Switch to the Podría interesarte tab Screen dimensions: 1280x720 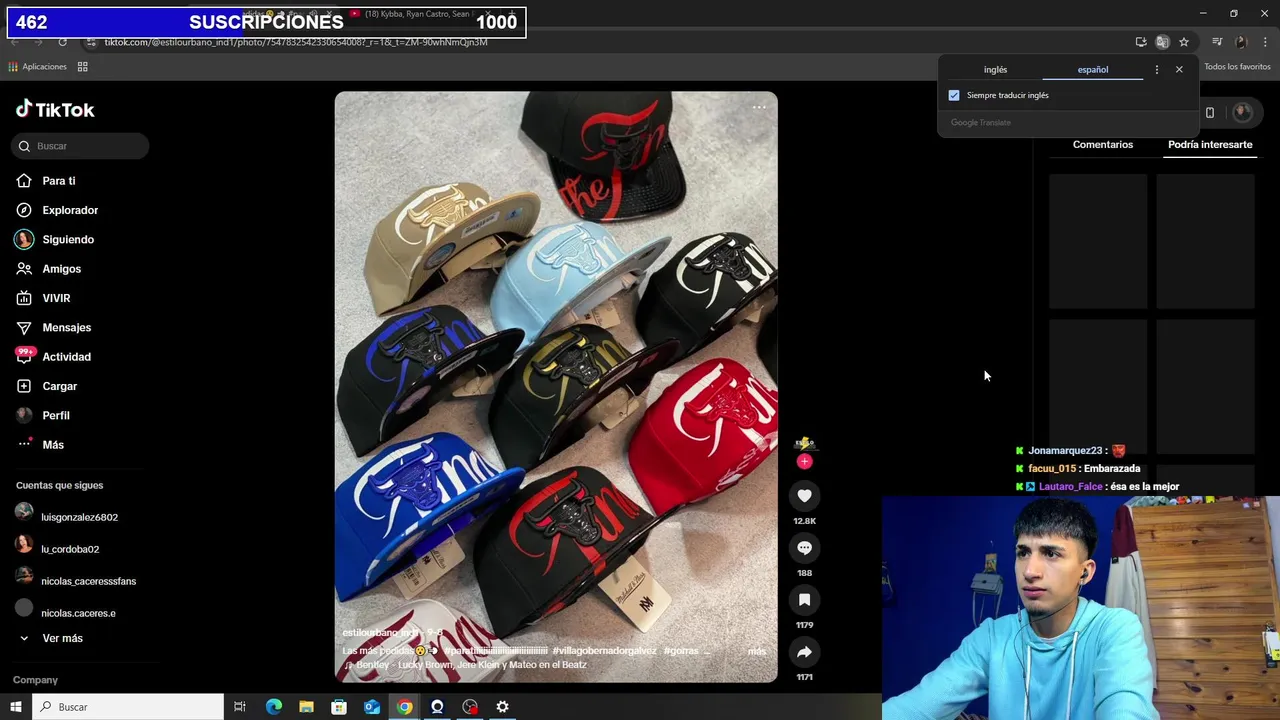click(x=1210, y=145)
